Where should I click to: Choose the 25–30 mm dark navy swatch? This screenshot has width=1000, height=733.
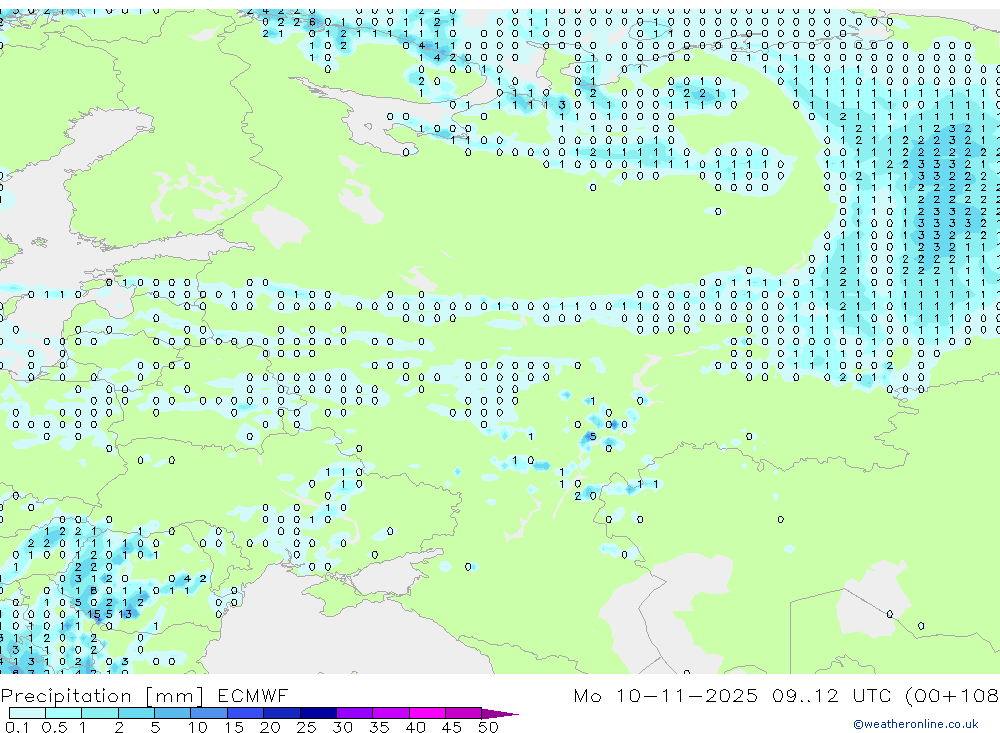[x=318, y=713]
